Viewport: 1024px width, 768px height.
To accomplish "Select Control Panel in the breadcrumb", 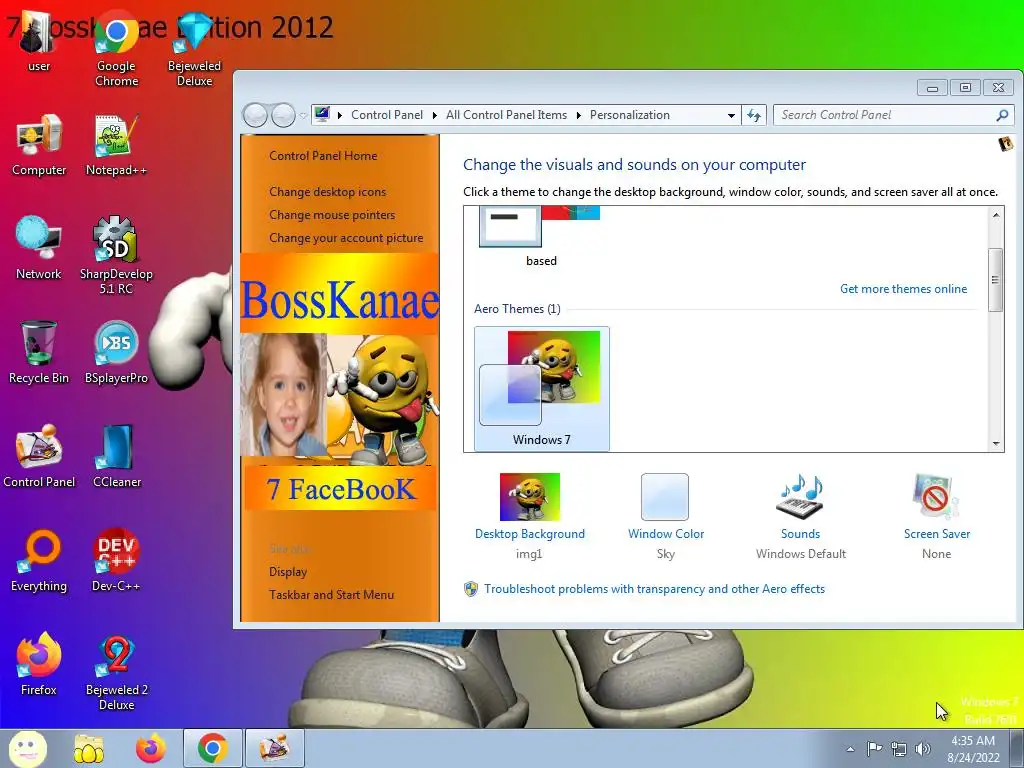I will pyautogui.click(x=387, y=115).
